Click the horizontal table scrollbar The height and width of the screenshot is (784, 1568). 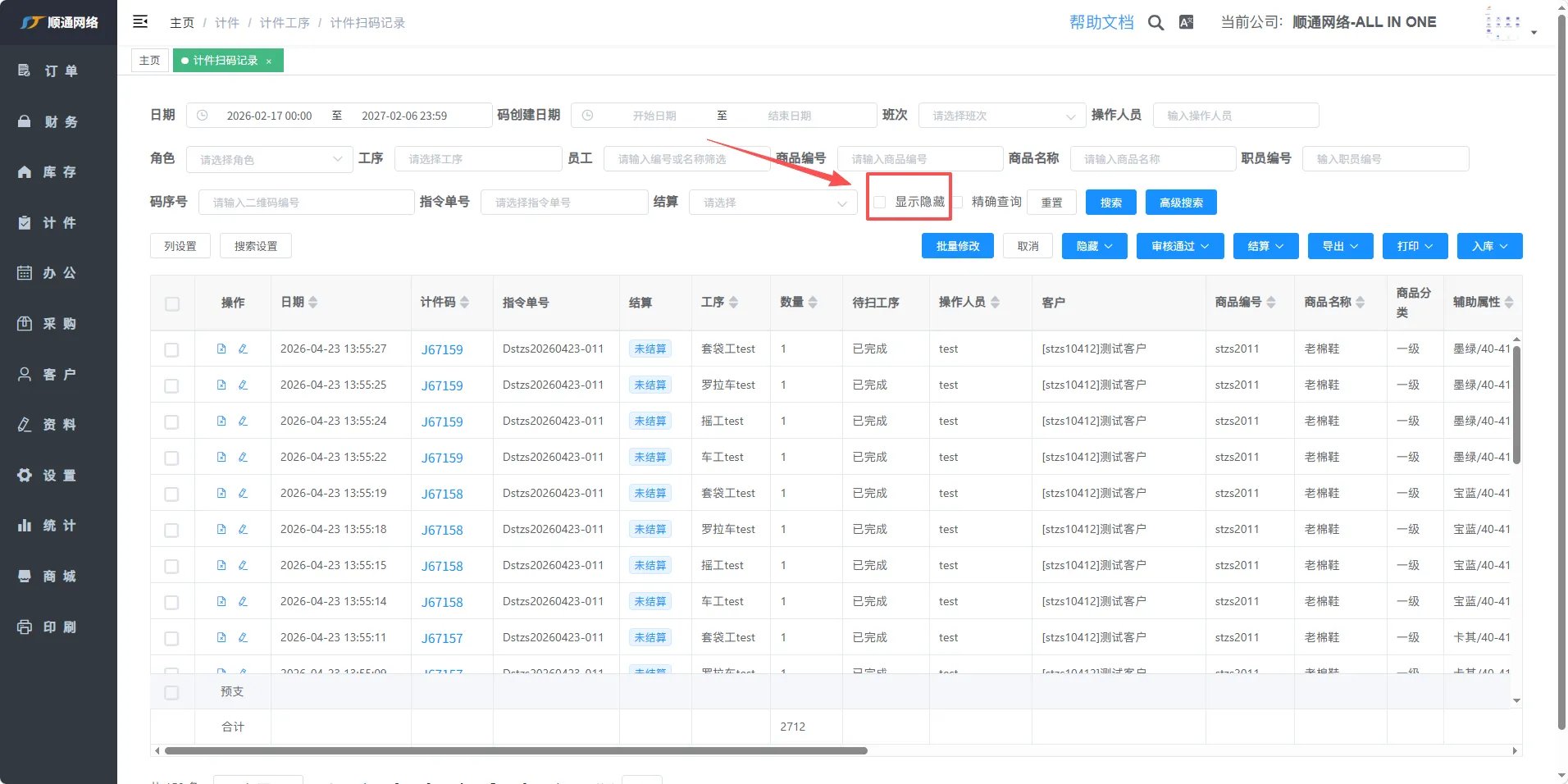pyautogui.click(x=516, y=751)
